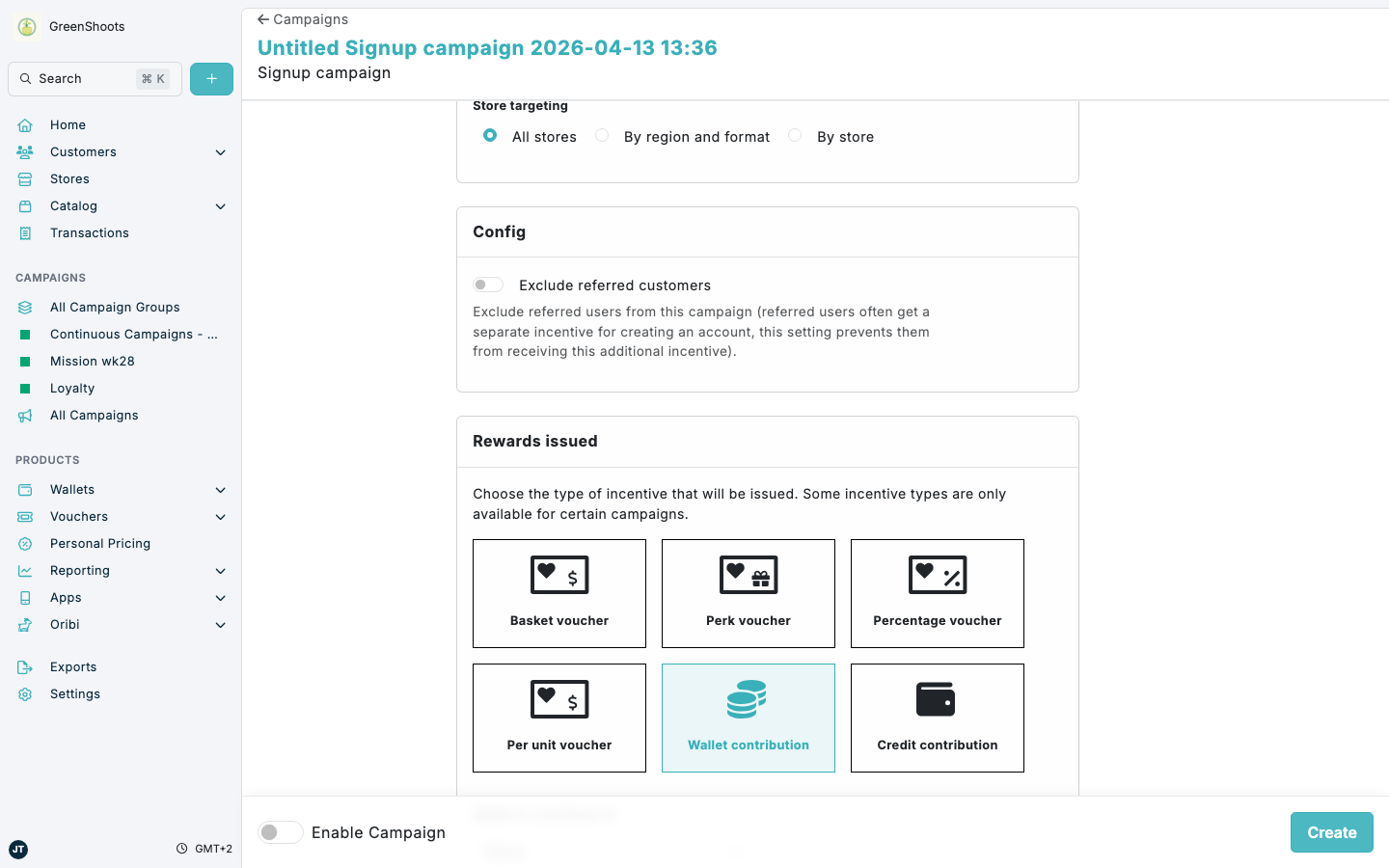Expand the Reporting sidebar section
Screen dimensions: 1389x868
point(220,570)
